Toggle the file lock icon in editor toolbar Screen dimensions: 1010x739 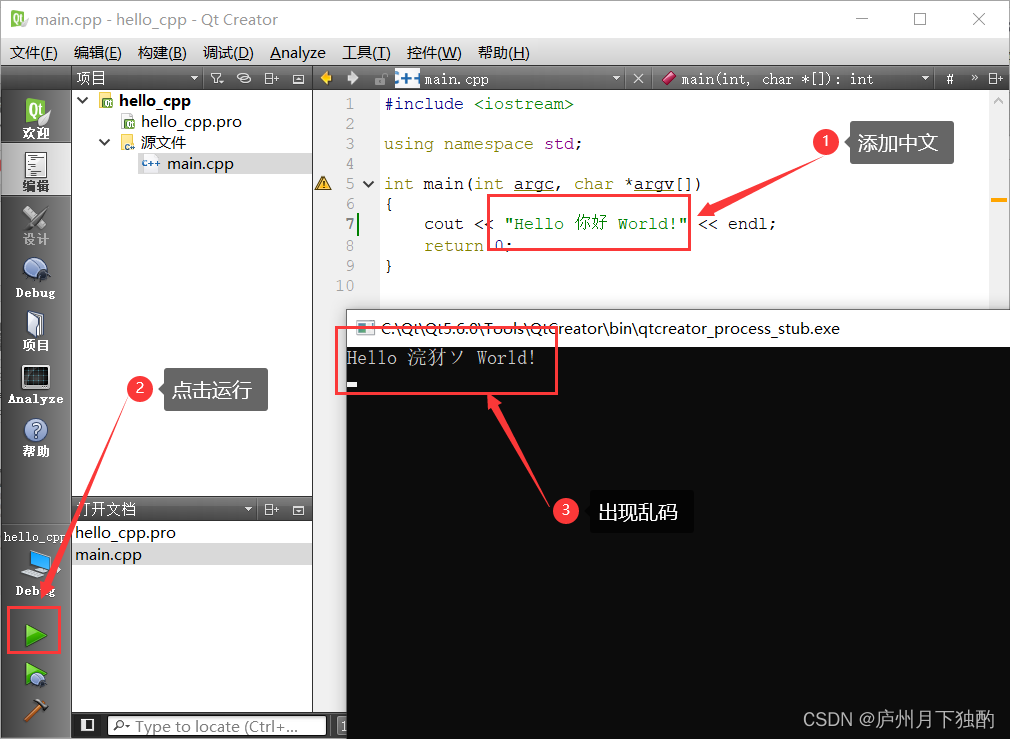click(381, 79)
